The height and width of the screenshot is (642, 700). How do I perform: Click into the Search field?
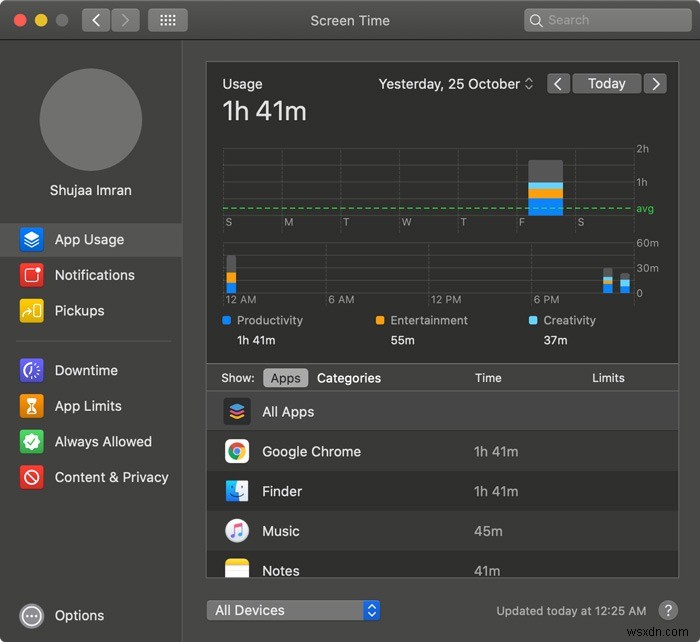point(608,20)
